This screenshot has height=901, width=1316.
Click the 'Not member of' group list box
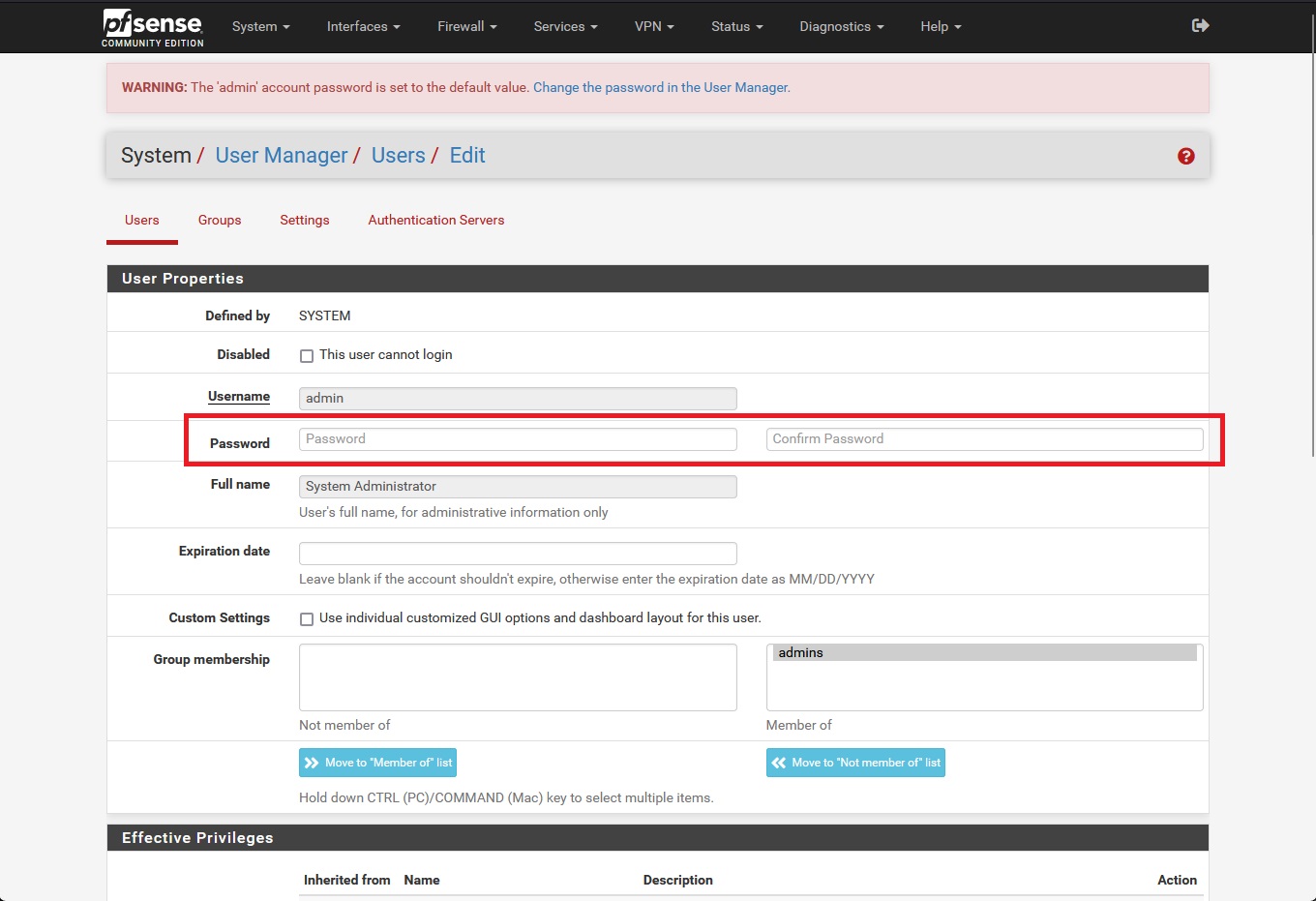(x=518, y=677)
